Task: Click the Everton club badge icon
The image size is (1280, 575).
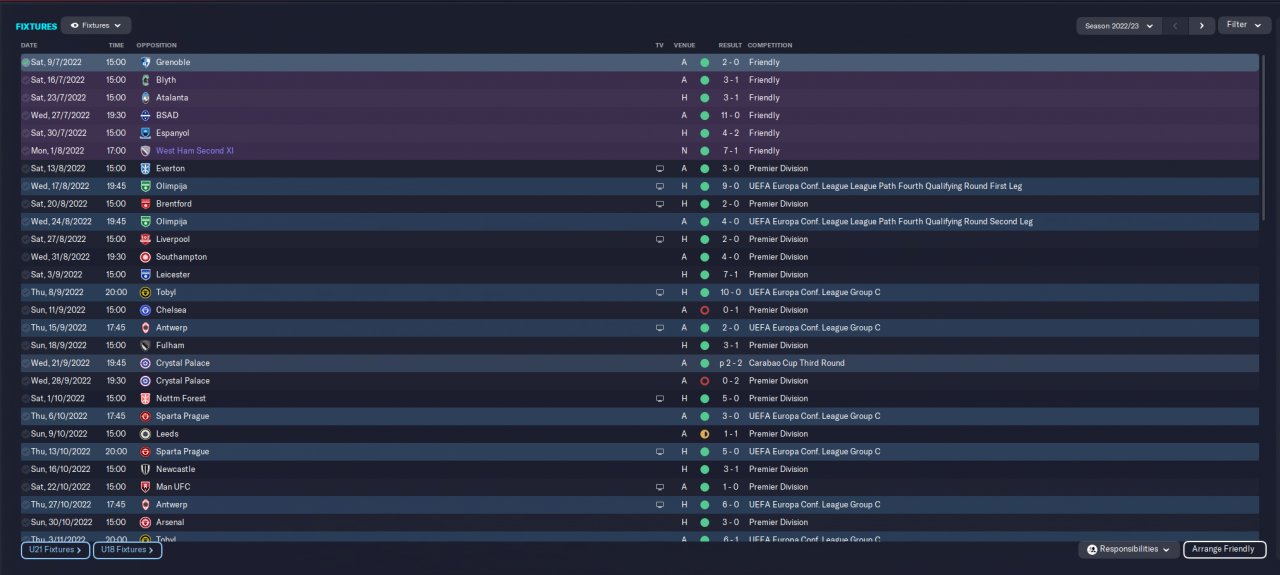Action: click(x=145, y=168)
